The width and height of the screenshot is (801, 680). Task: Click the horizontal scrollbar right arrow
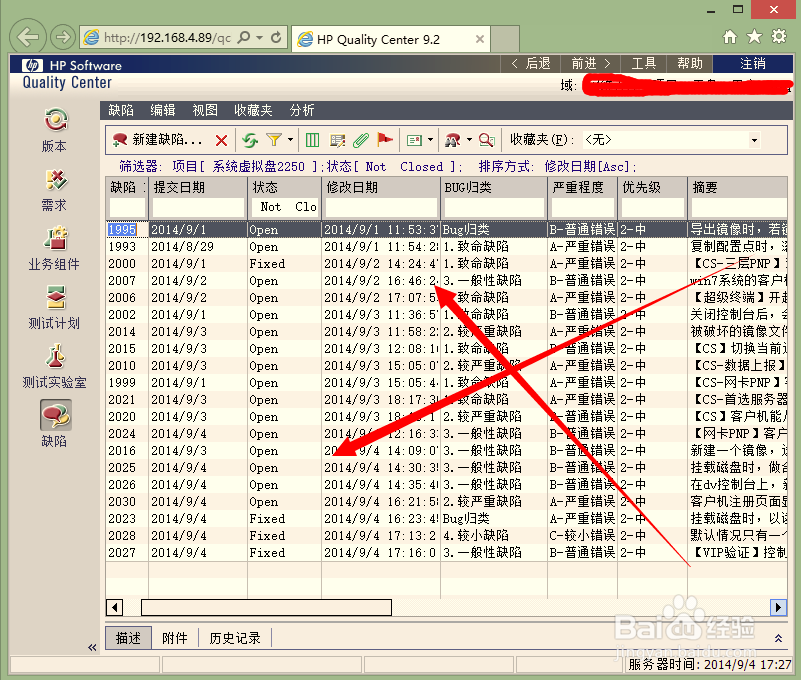(x=778, y=607)
